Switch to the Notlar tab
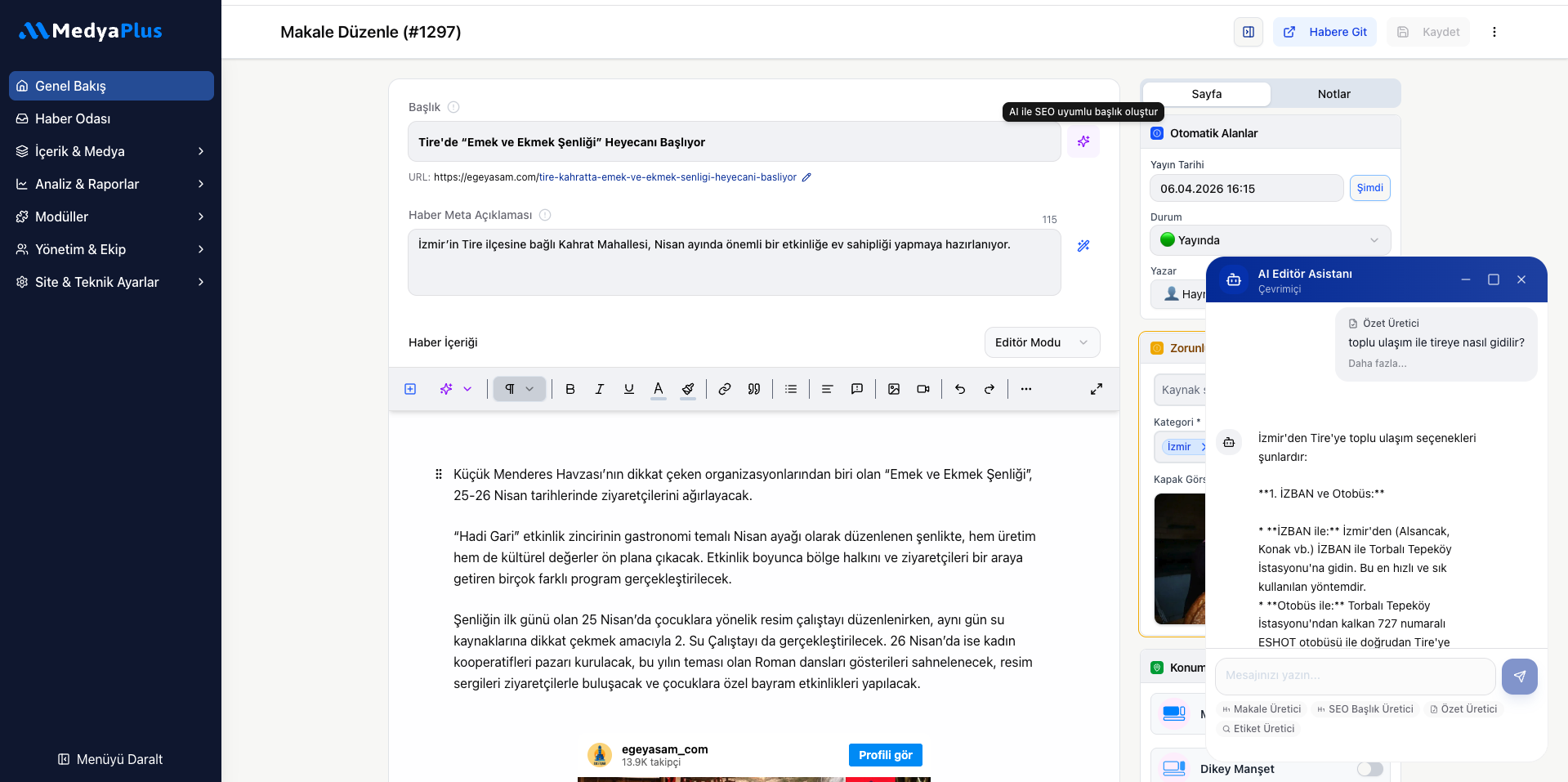1568x782 pixels. tap(1333, 94)
